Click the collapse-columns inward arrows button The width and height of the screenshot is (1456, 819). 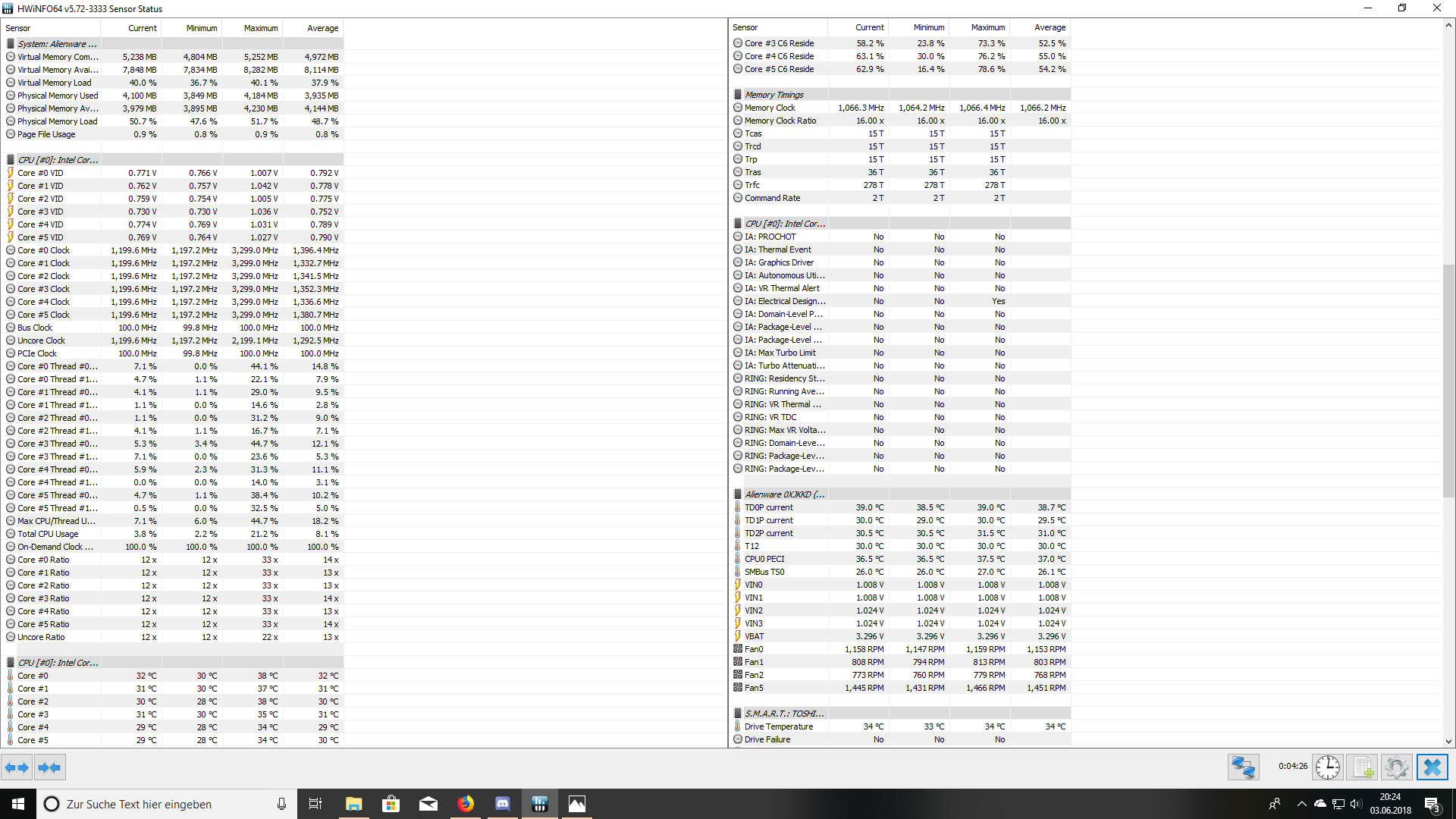tap(49, 767)
